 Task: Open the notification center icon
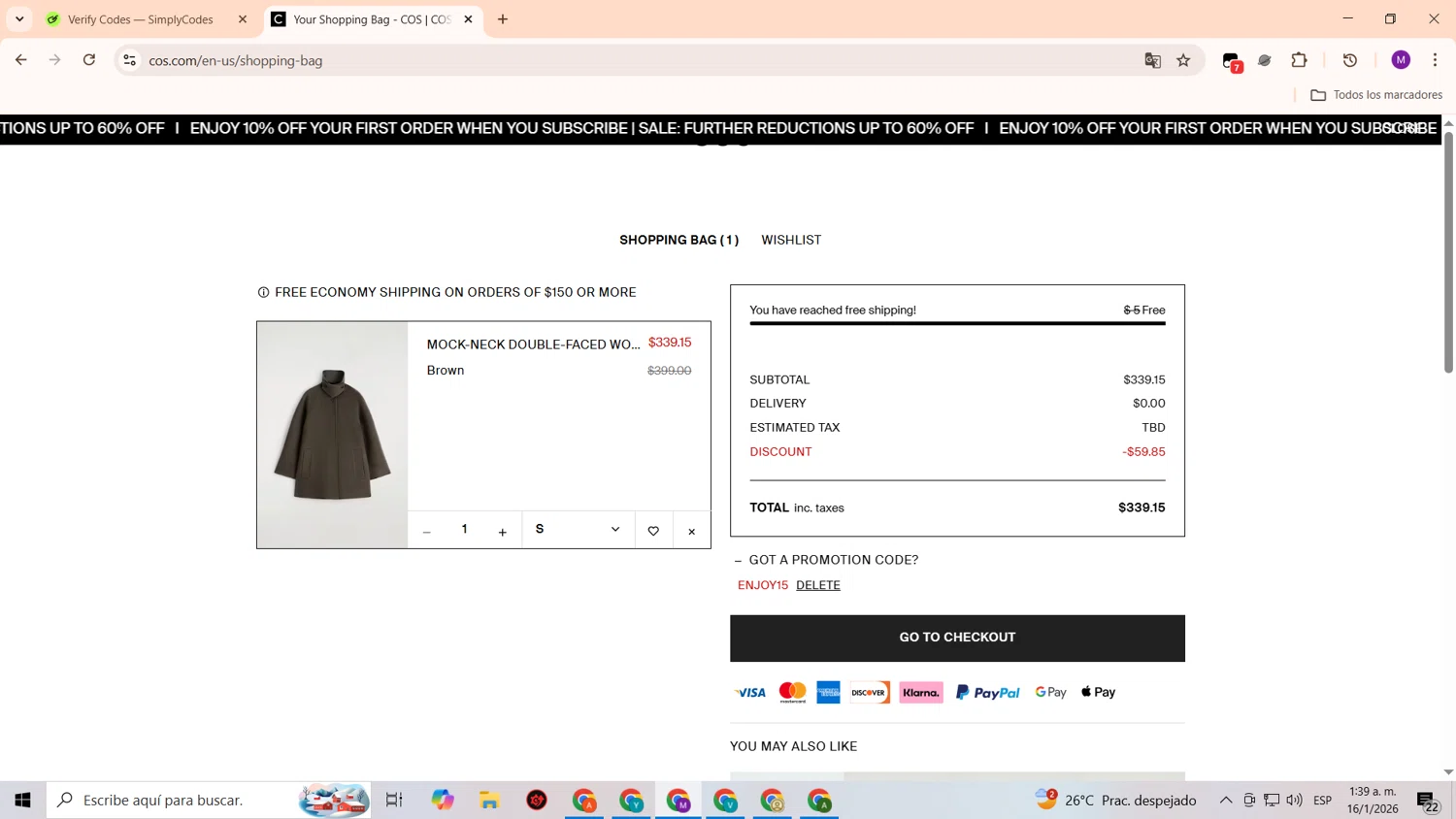[x=1428, y=802]
